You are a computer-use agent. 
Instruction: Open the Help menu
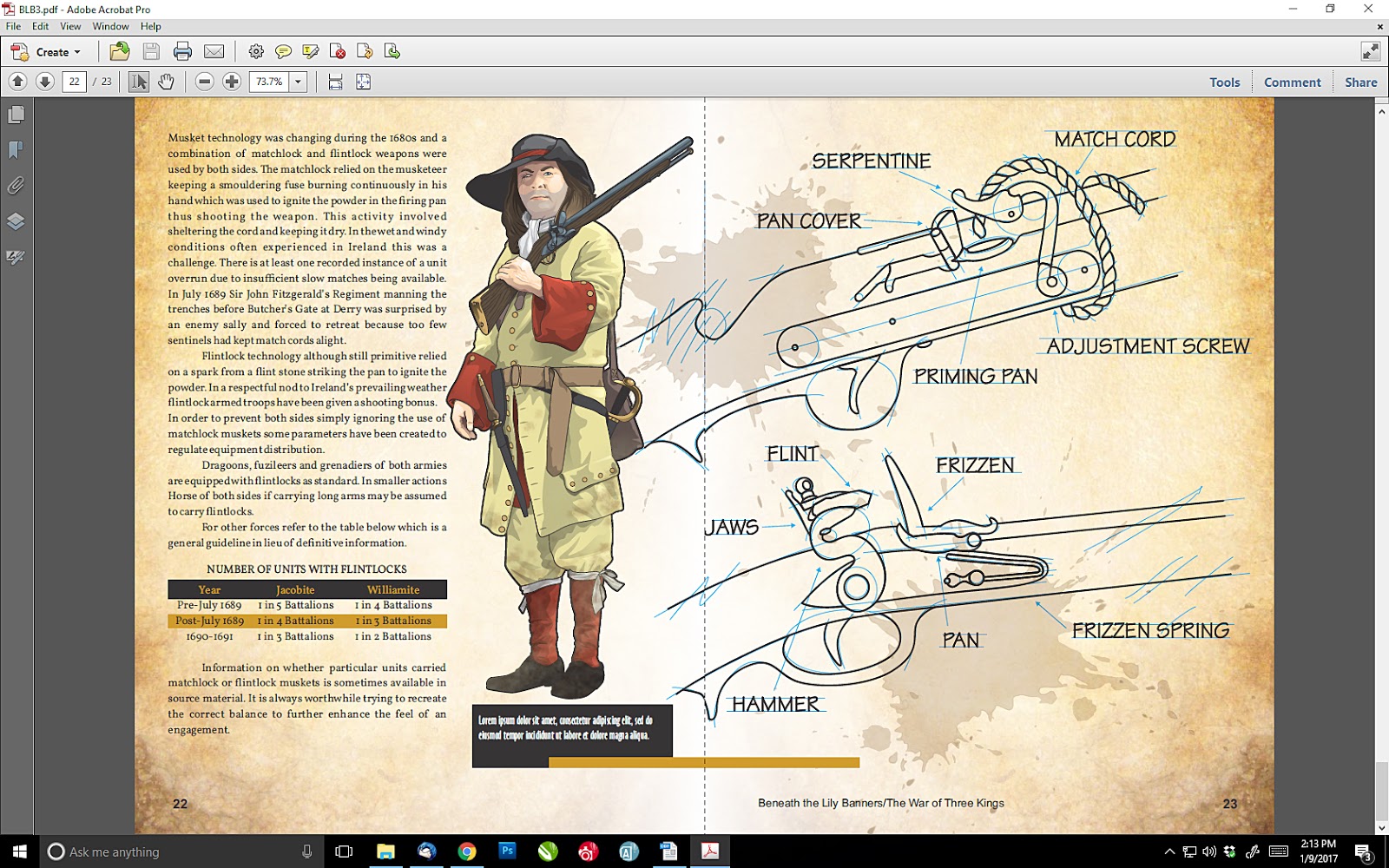pos(151,26)
